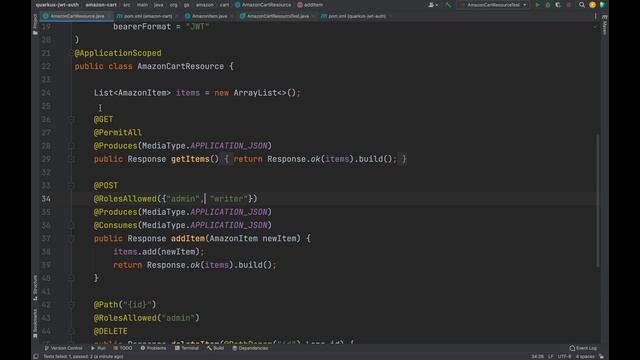Open Search Everywhere magnifier
The image size is (640, 360).
coord(582,5)
